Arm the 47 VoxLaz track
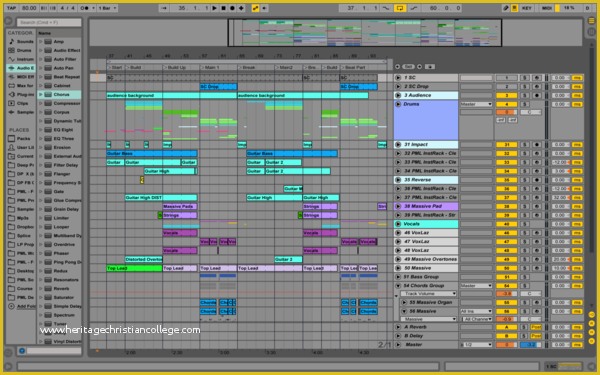The height and width of the screenshot is (375, 600). (537, 242)
